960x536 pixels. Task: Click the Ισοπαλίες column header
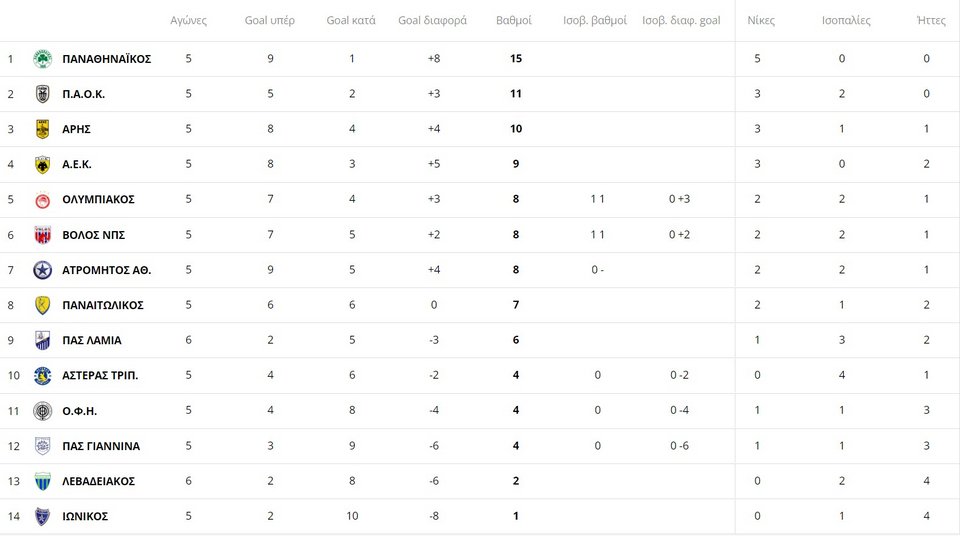[846, 20]
